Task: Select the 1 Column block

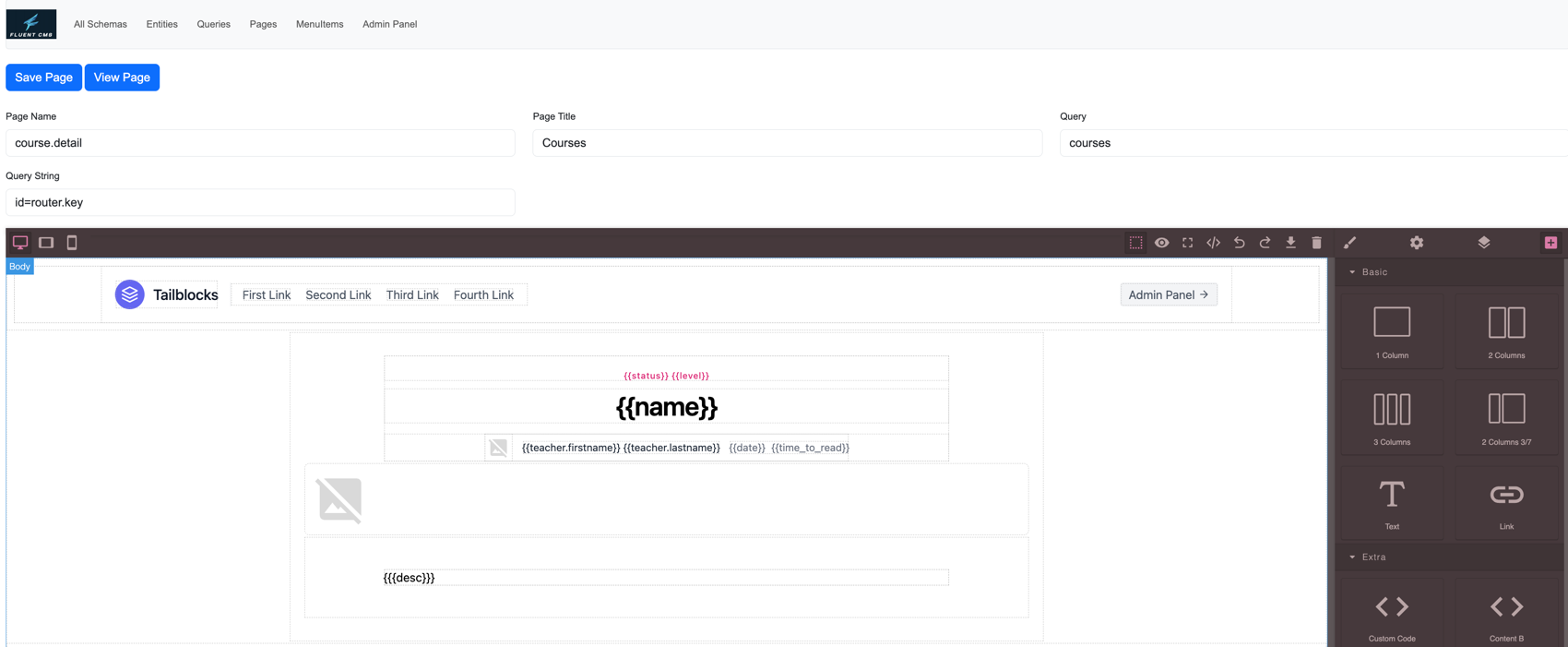Action: (1392, 329)
